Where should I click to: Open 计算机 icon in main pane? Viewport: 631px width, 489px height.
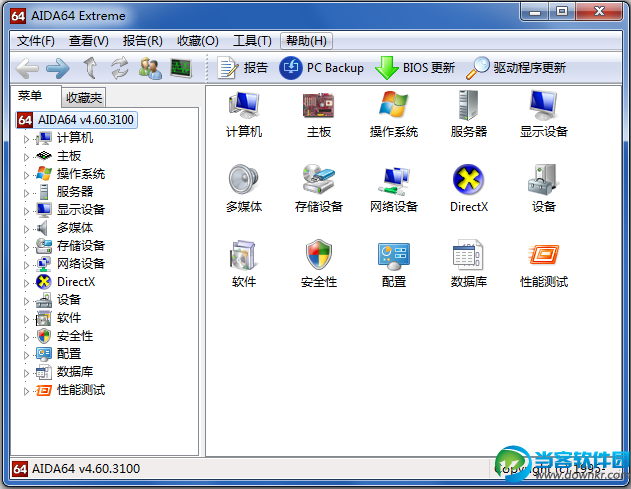[244, 115]
